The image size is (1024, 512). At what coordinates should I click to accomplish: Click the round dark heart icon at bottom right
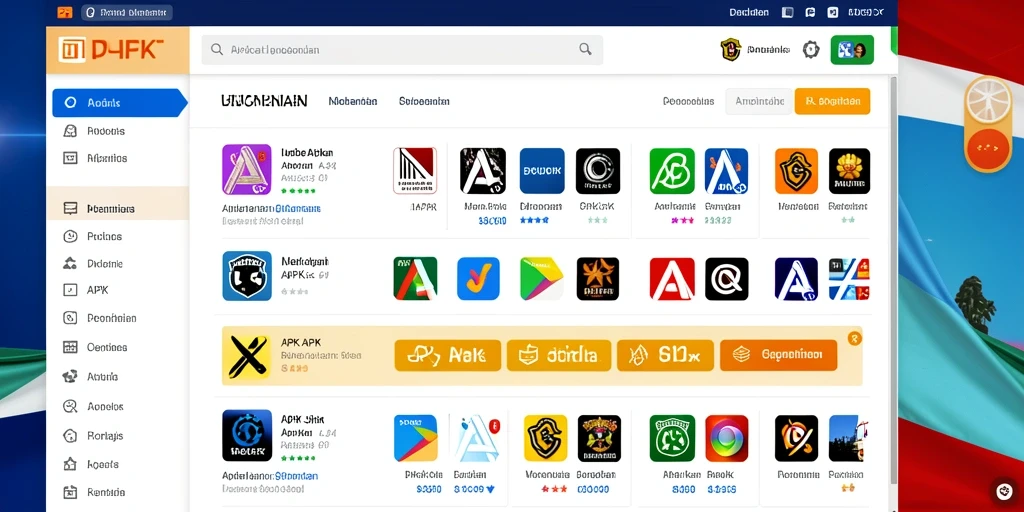click(1004, 491)
